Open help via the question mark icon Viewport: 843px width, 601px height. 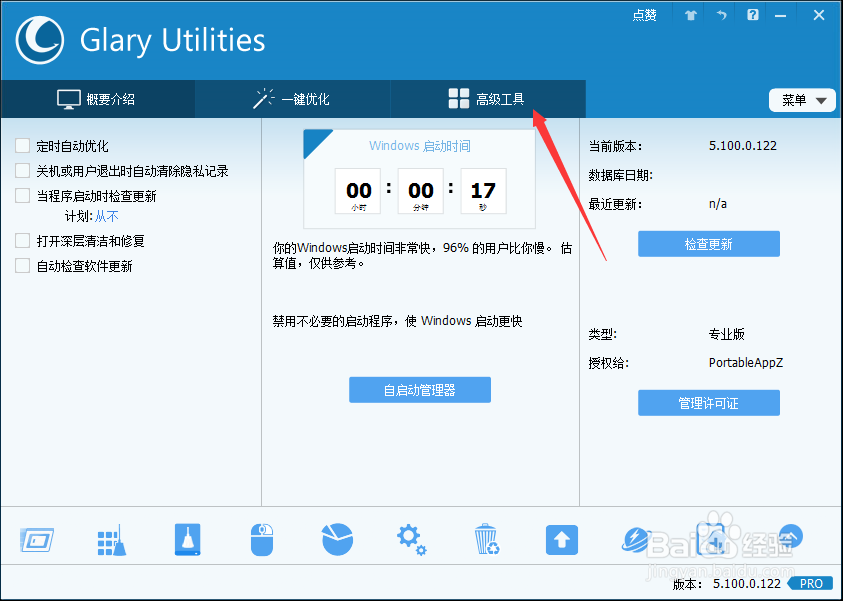(x=752, y=15)
